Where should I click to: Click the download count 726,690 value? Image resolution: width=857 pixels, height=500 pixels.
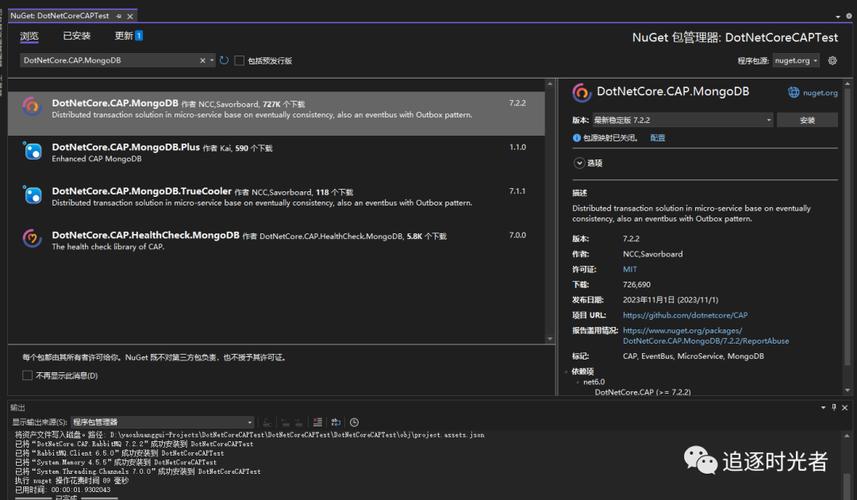pyautogui.click(x=637, y=285)
